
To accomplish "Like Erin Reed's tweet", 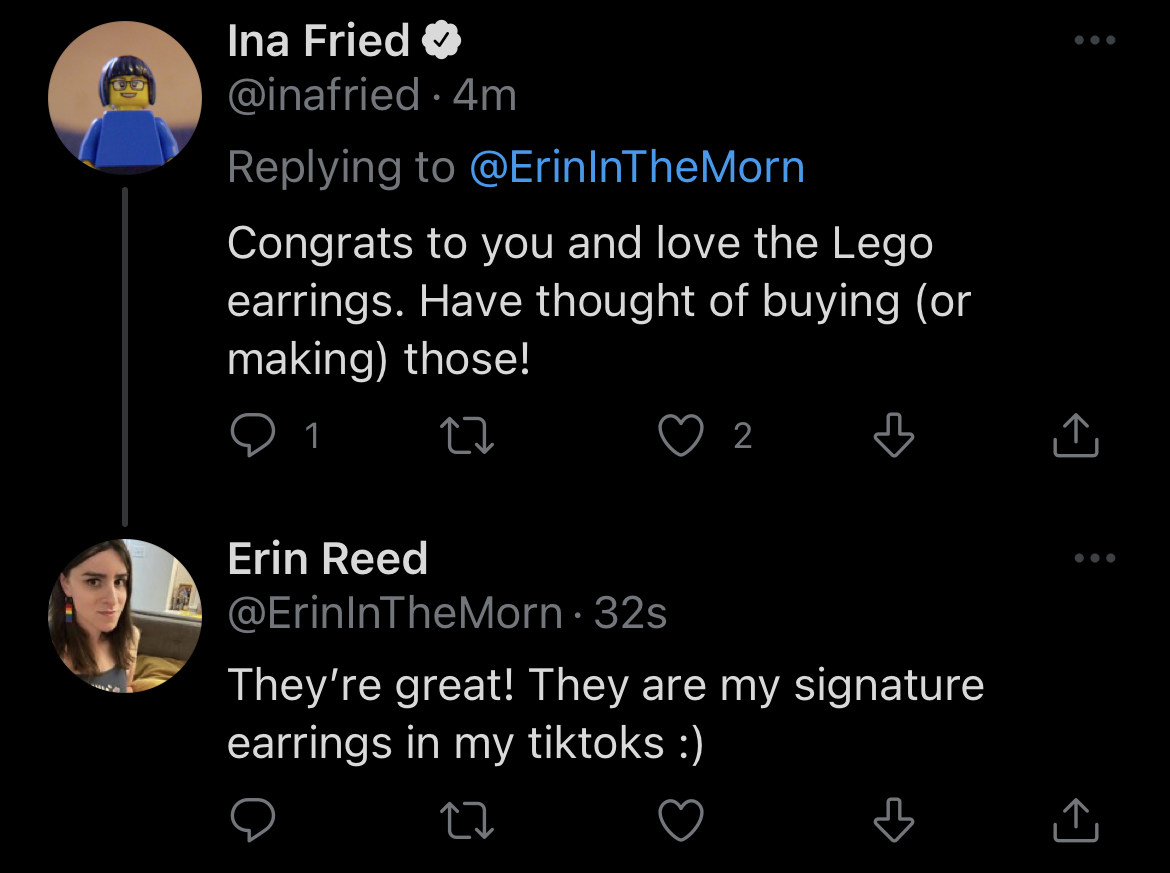I will tap(682, 821).
